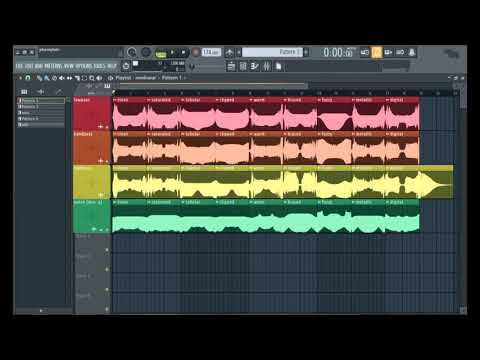Select Pattern 2 in the picker list
This screenshot has height=360, width=480.
(41, 107)
